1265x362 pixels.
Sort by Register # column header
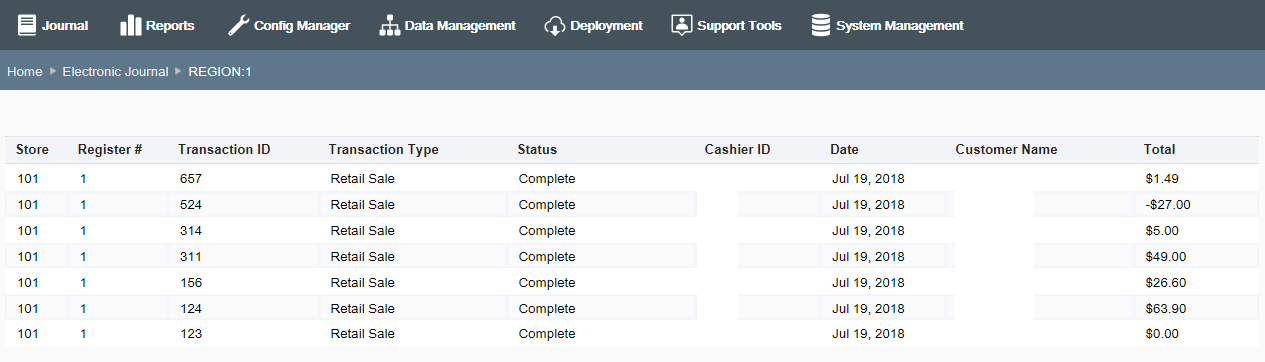pos(110,150)
